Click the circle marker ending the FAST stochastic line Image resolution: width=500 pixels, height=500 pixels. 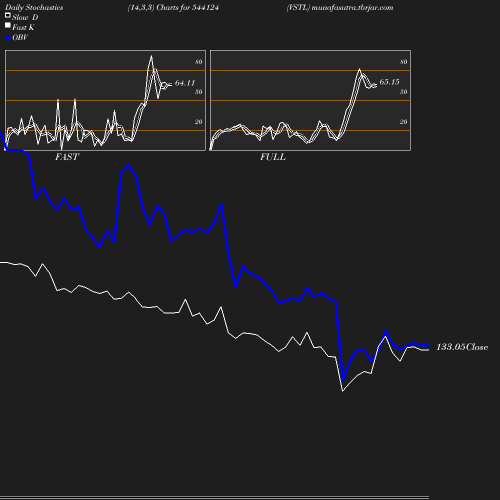(x=164, y=86)
